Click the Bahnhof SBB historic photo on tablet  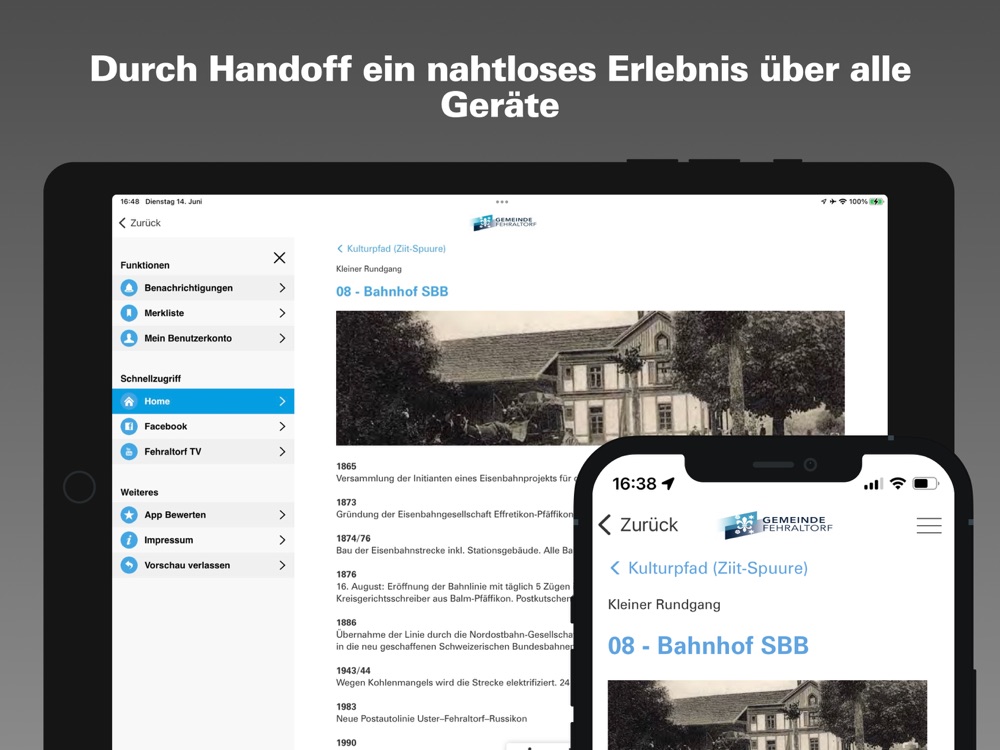point(590,378)
